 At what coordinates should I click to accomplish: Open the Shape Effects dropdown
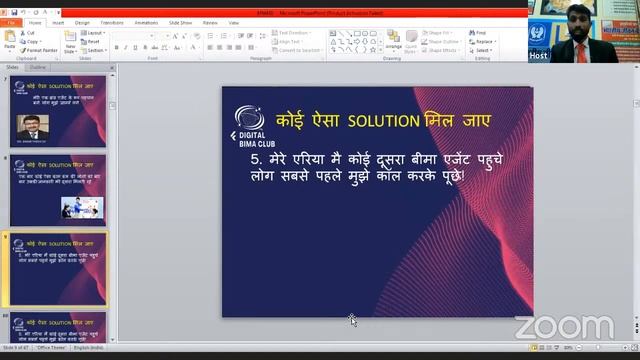(x=440, y=50)
